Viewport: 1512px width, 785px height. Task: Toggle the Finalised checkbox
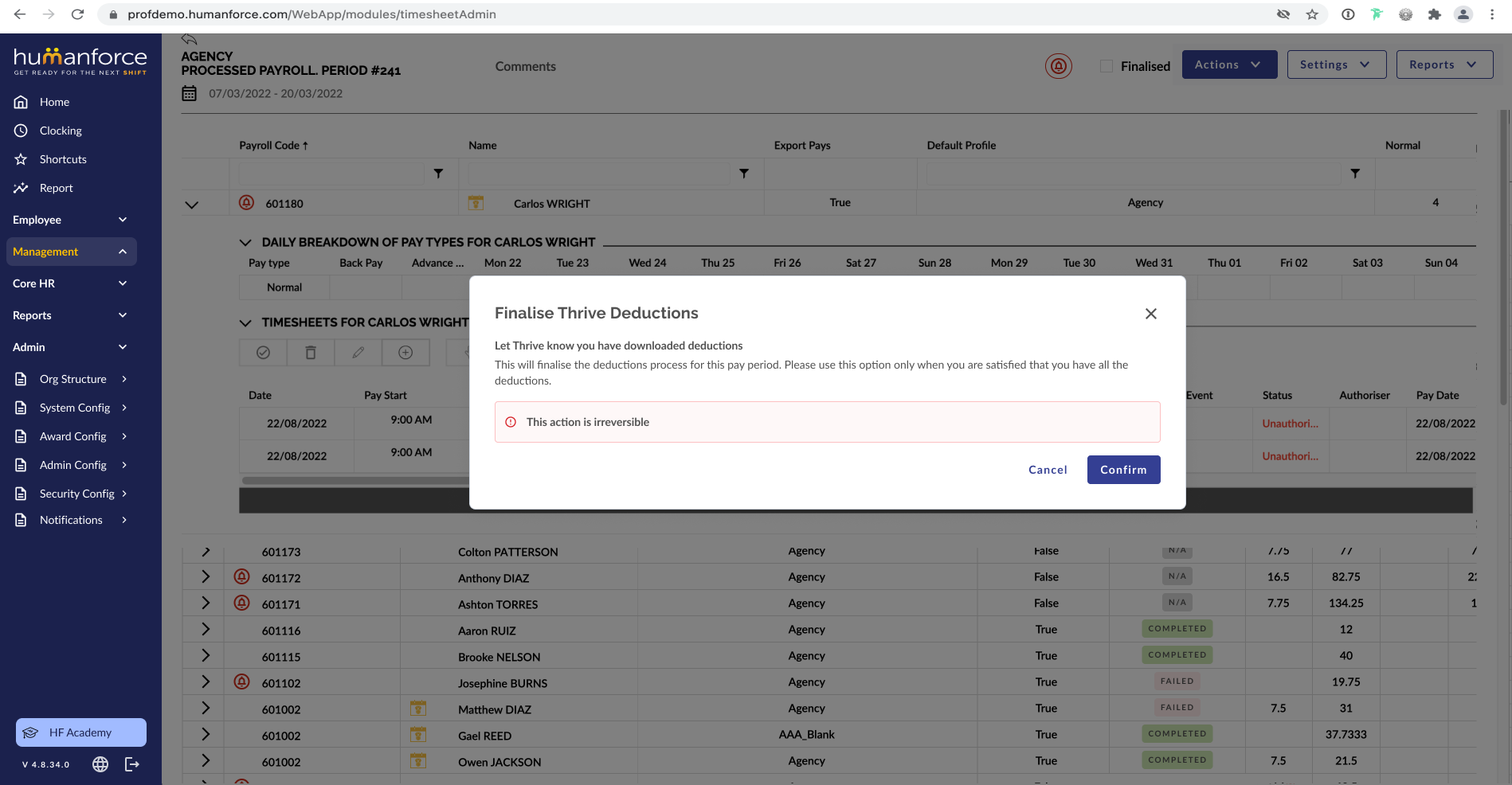click(1107, 66)
